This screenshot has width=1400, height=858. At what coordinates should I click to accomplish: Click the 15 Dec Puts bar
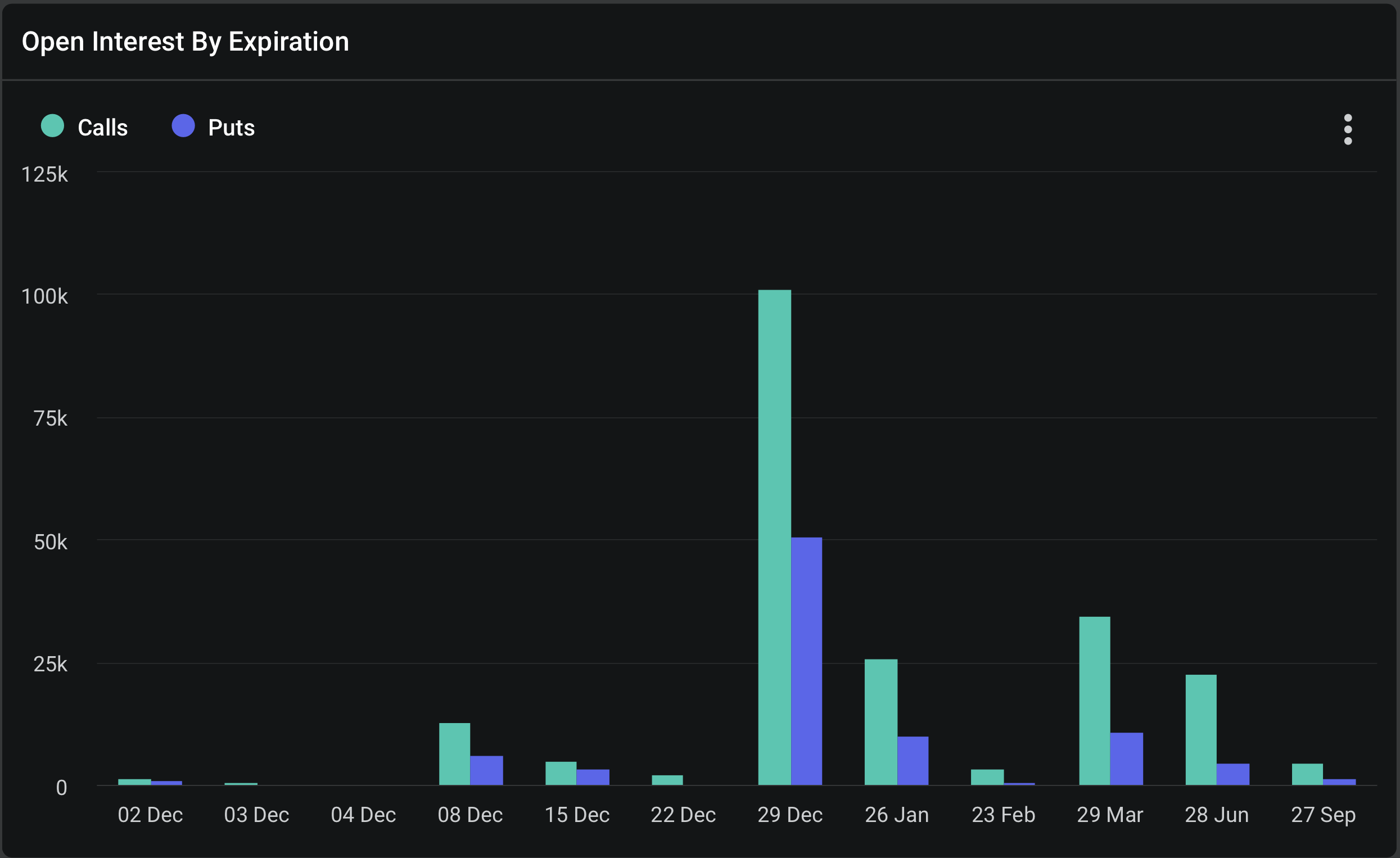click(593, 775)
